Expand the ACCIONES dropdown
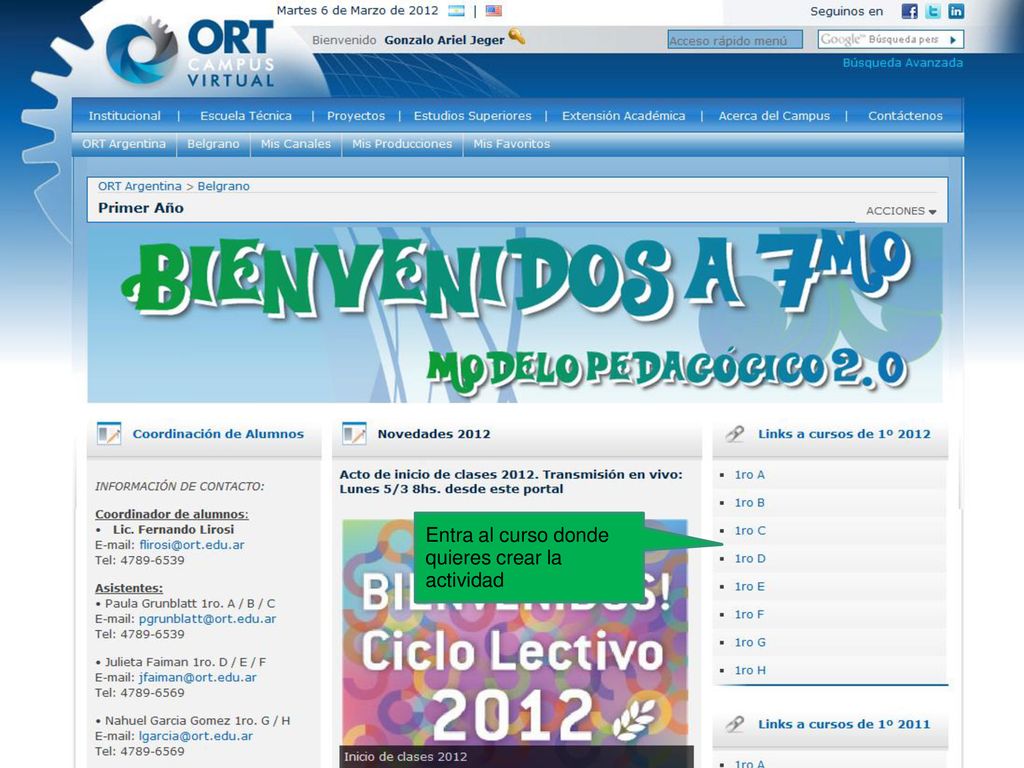This screenshot has height=768, width=1024. coord(901,211)
